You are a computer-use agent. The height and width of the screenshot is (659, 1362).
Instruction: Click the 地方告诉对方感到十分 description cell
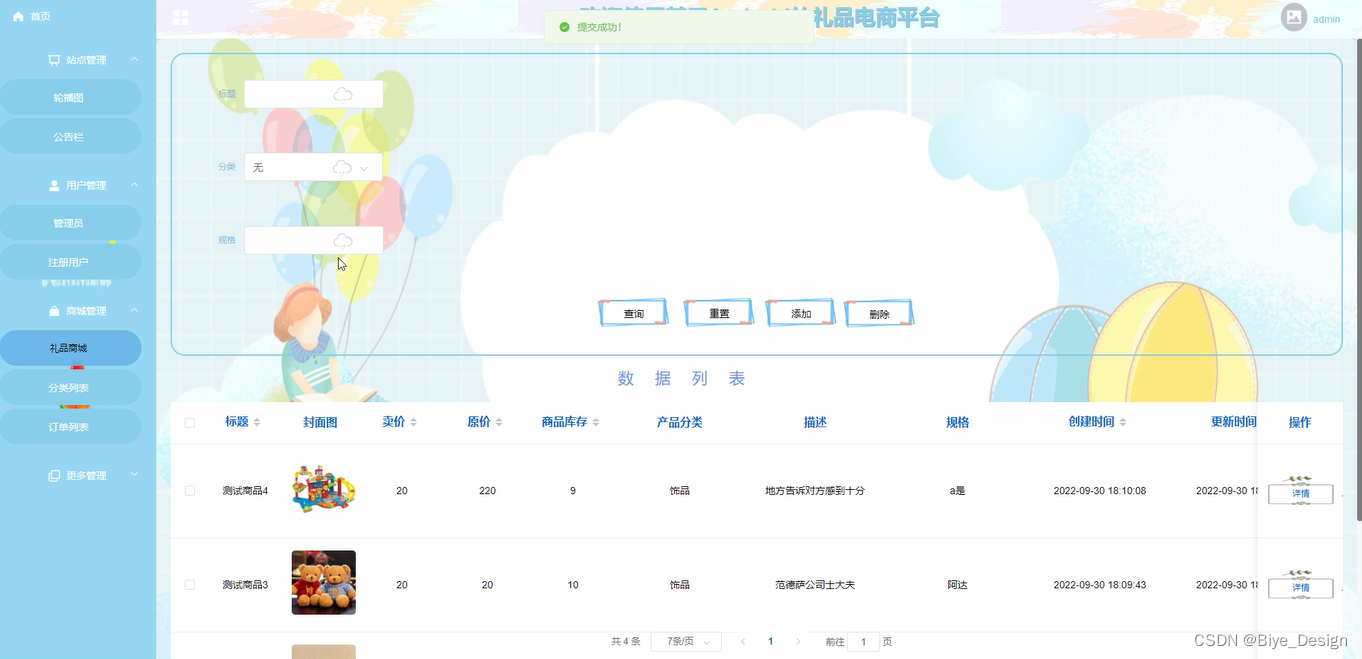[815, 491]
